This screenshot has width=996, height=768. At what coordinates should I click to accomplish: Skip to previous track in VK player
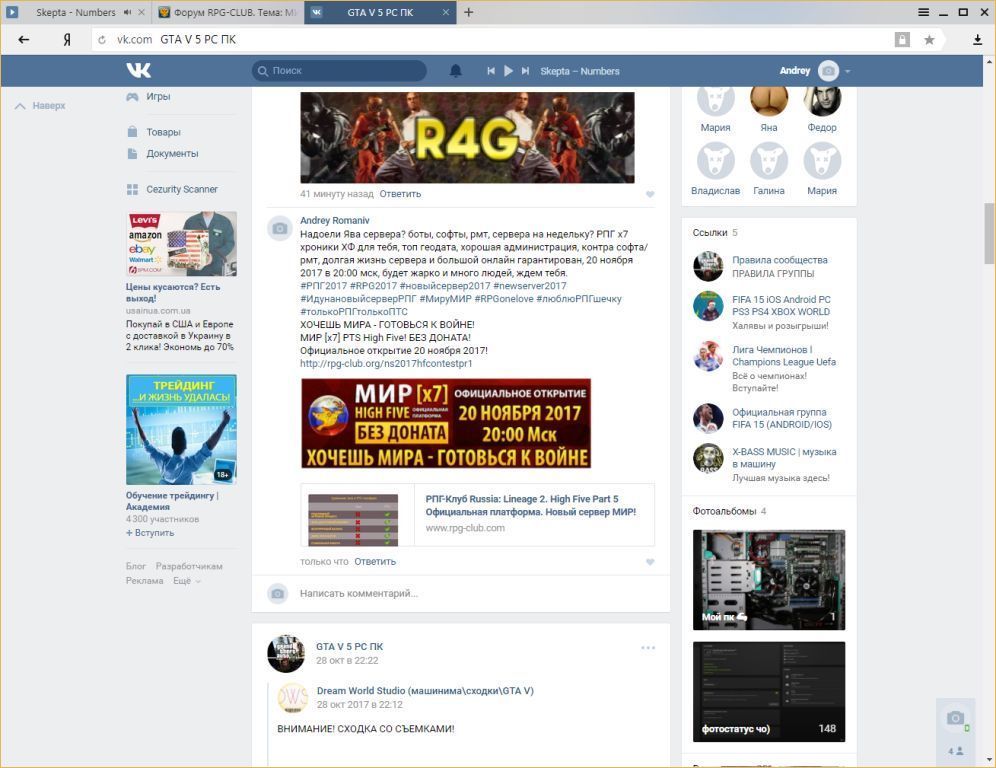pos(491,71)
